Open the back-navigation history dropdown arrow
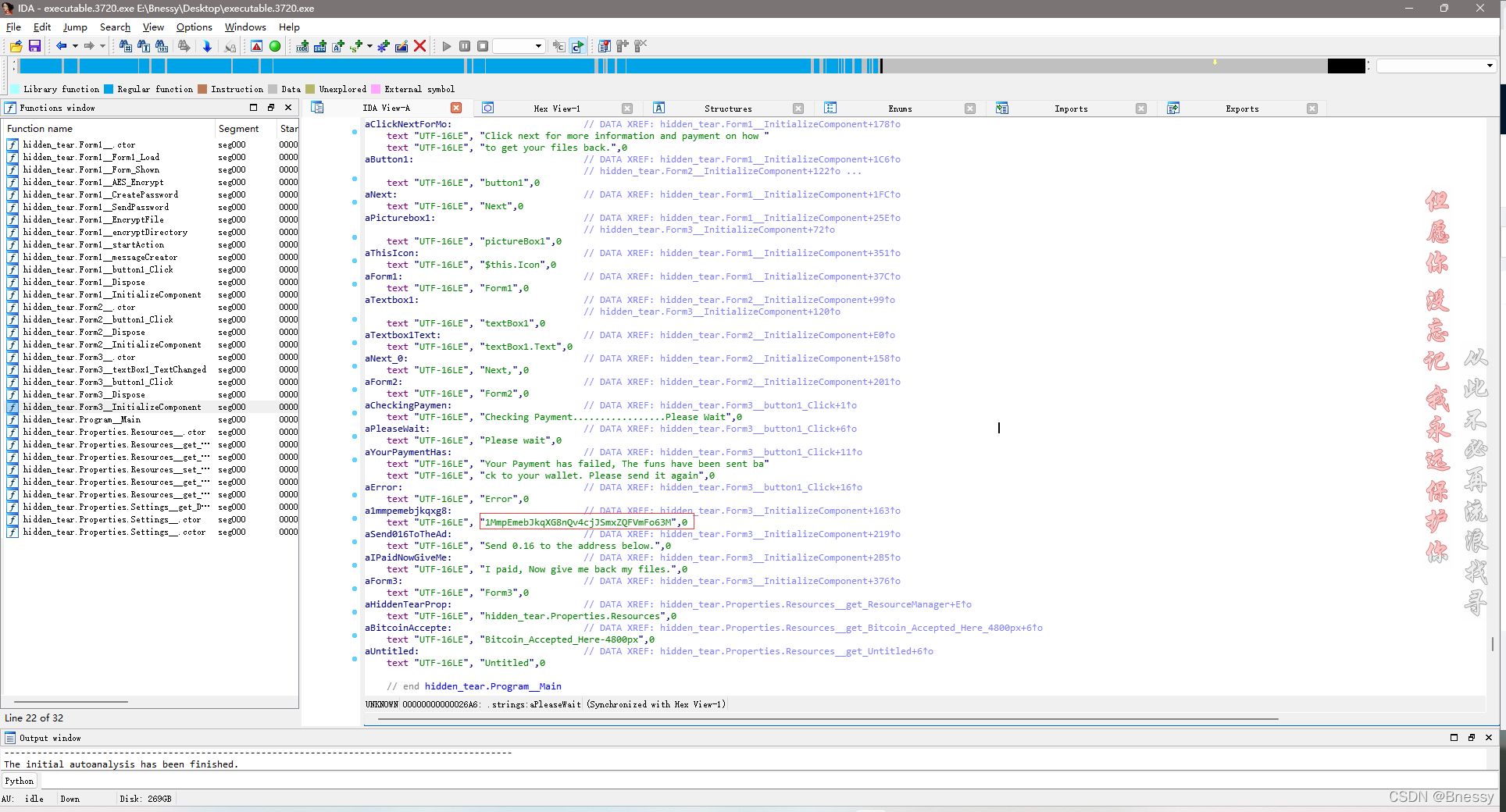Viewport: 1506px width, 812px height. [75, 46]
